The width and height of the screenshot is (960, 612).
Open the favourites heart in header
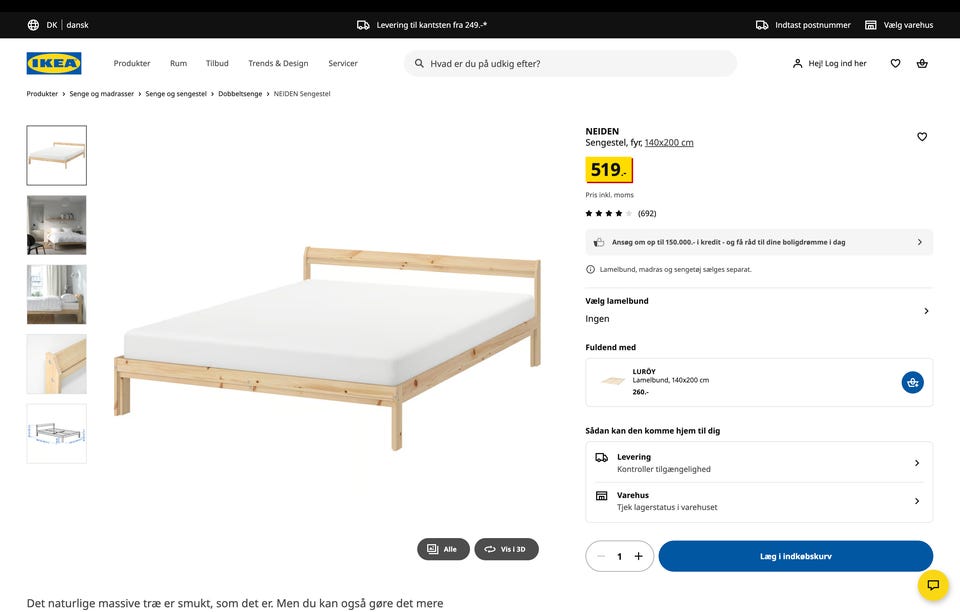(895, 63)
